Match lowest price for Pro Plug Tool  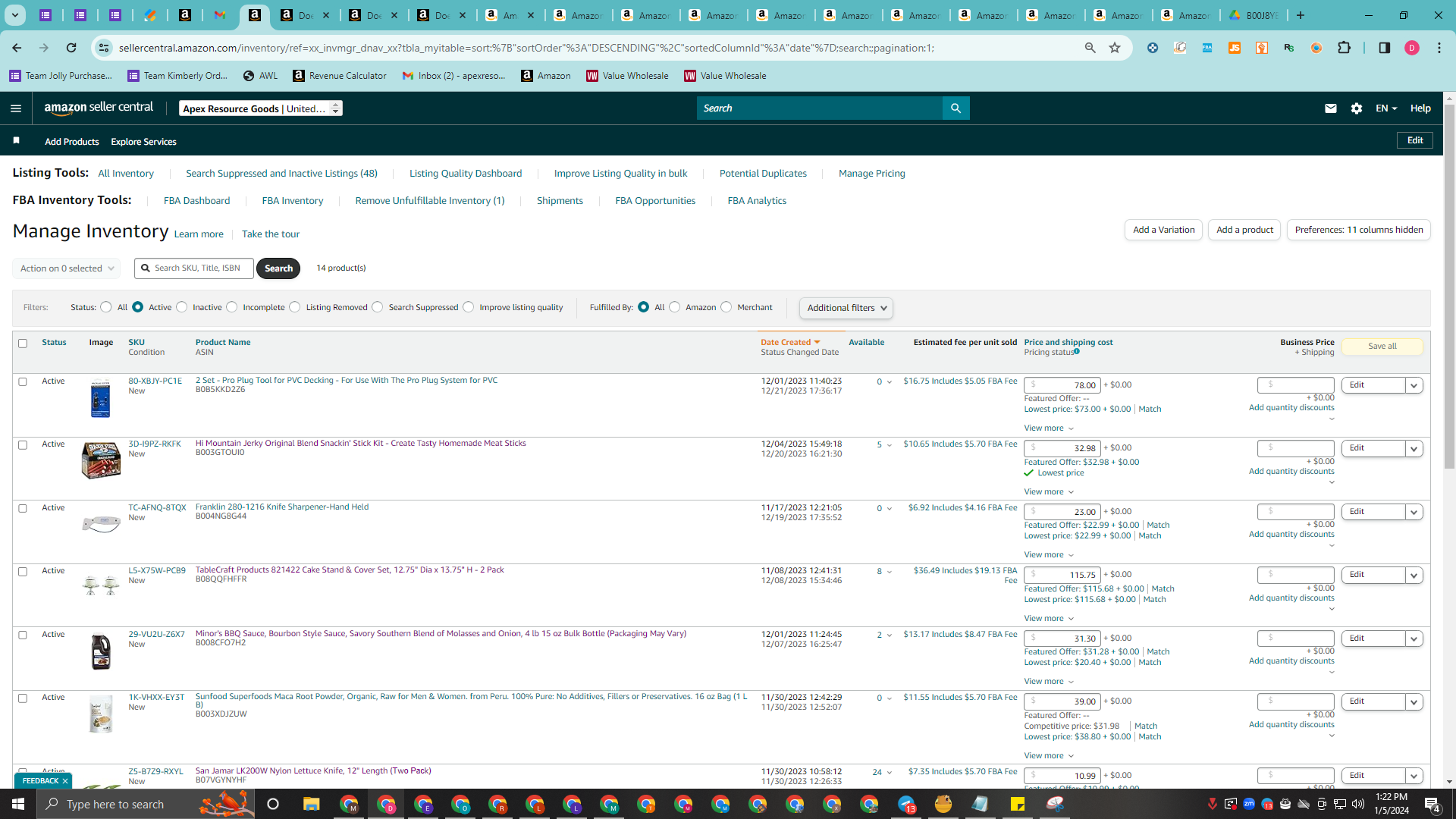click(x=1150, y=409)
